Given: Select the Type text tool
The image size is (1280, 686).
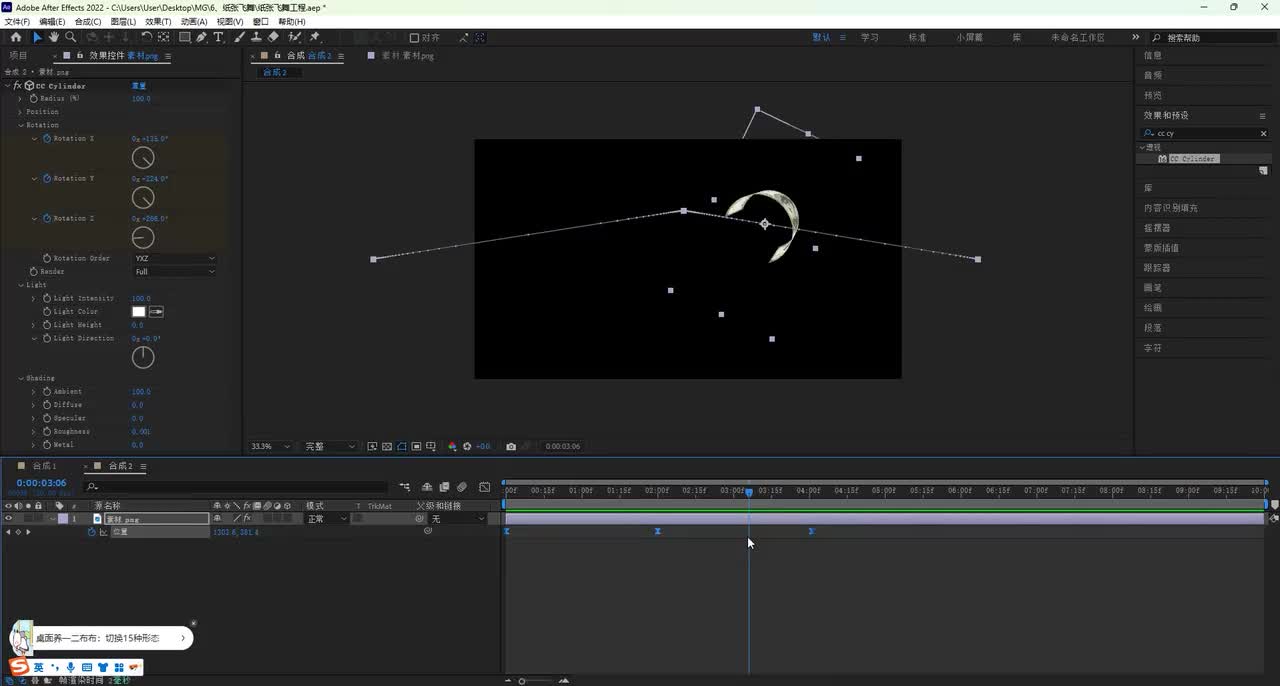Looking at the screenshot, I should click(x=218, y=37).
